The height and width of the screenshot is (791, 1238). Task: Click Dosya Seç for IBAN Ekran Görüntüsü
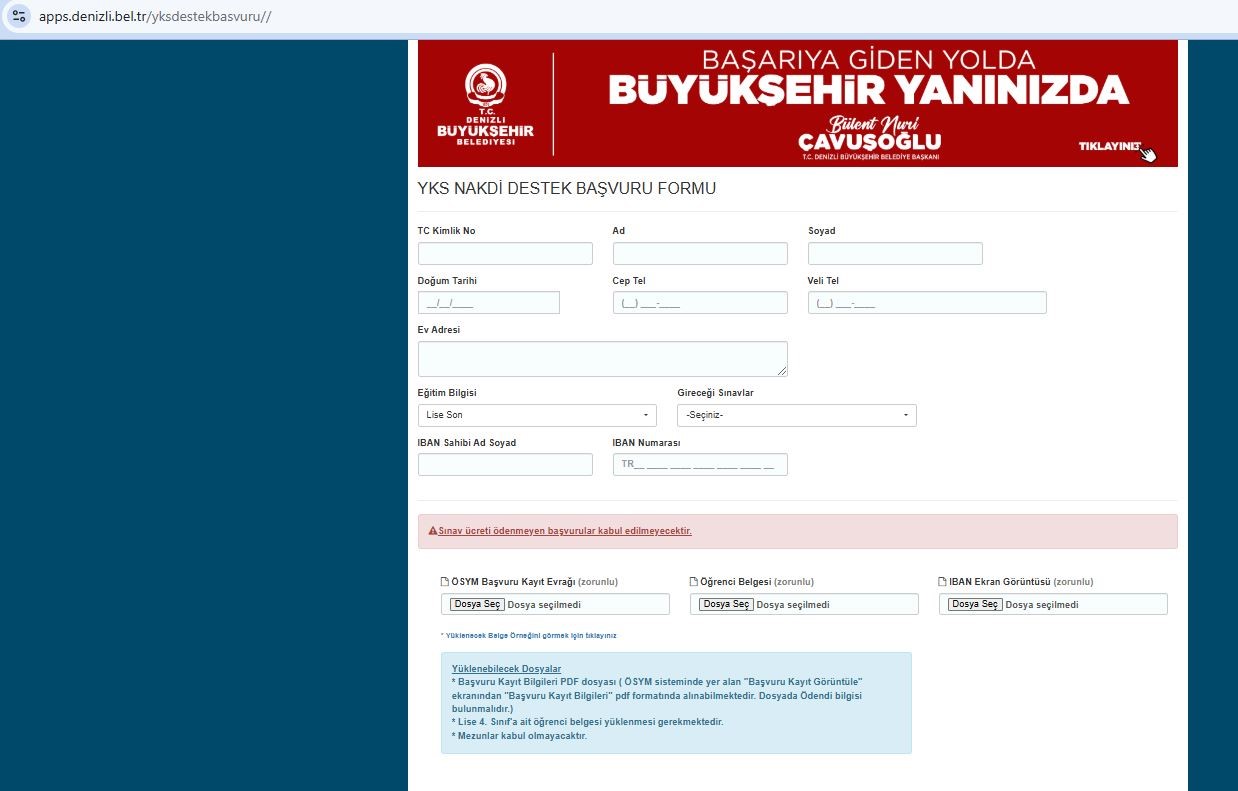tap(975, 603)
